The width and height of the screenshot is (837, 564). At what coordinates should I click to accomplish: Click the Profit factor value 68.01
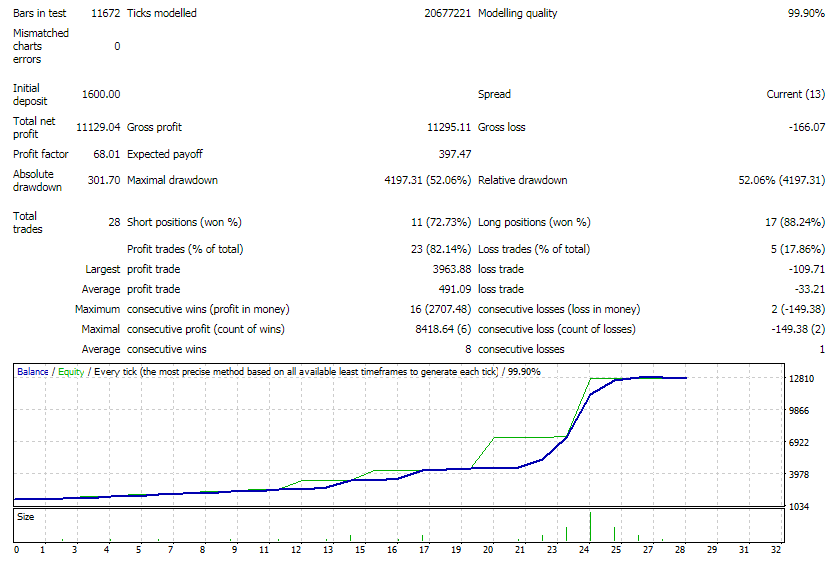point(105,155)
